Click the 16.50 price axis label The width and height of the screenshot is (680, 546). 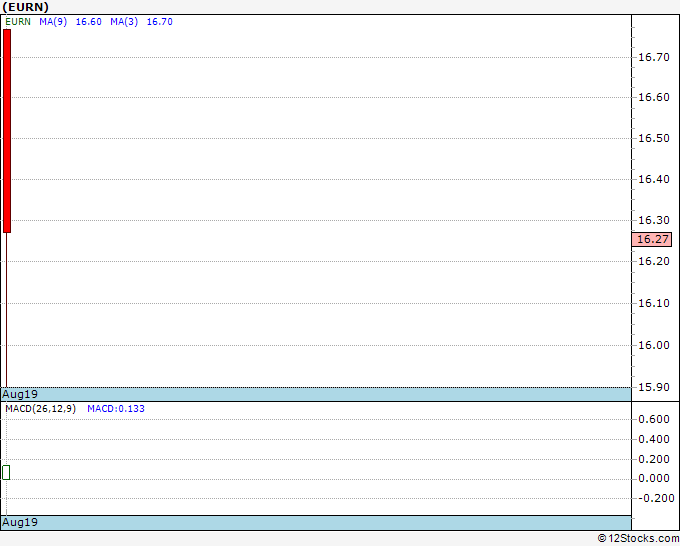pos(654,138)
